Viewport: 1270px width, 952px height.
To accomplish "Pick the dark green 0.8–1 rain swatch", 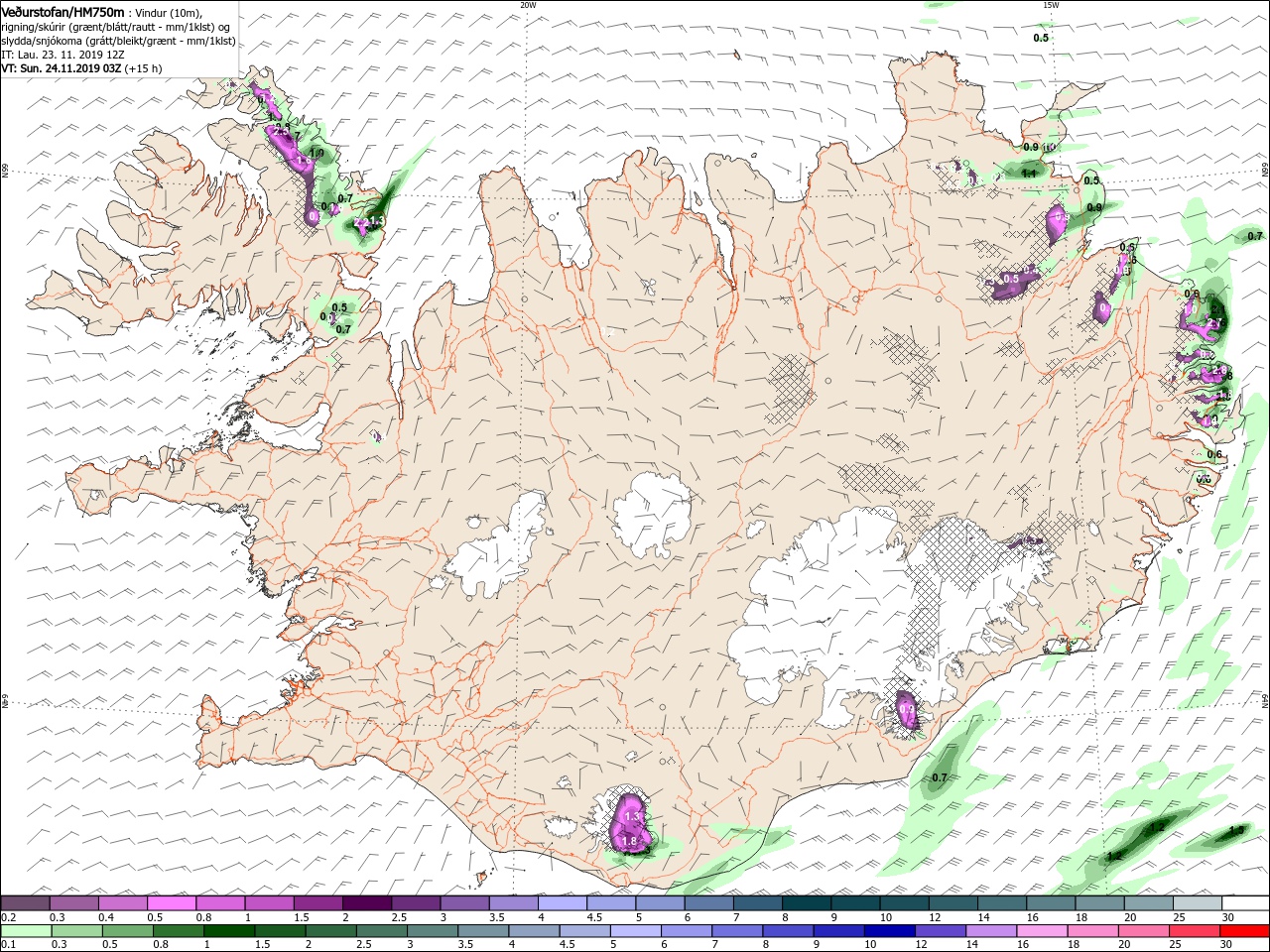I will [179, 930].
